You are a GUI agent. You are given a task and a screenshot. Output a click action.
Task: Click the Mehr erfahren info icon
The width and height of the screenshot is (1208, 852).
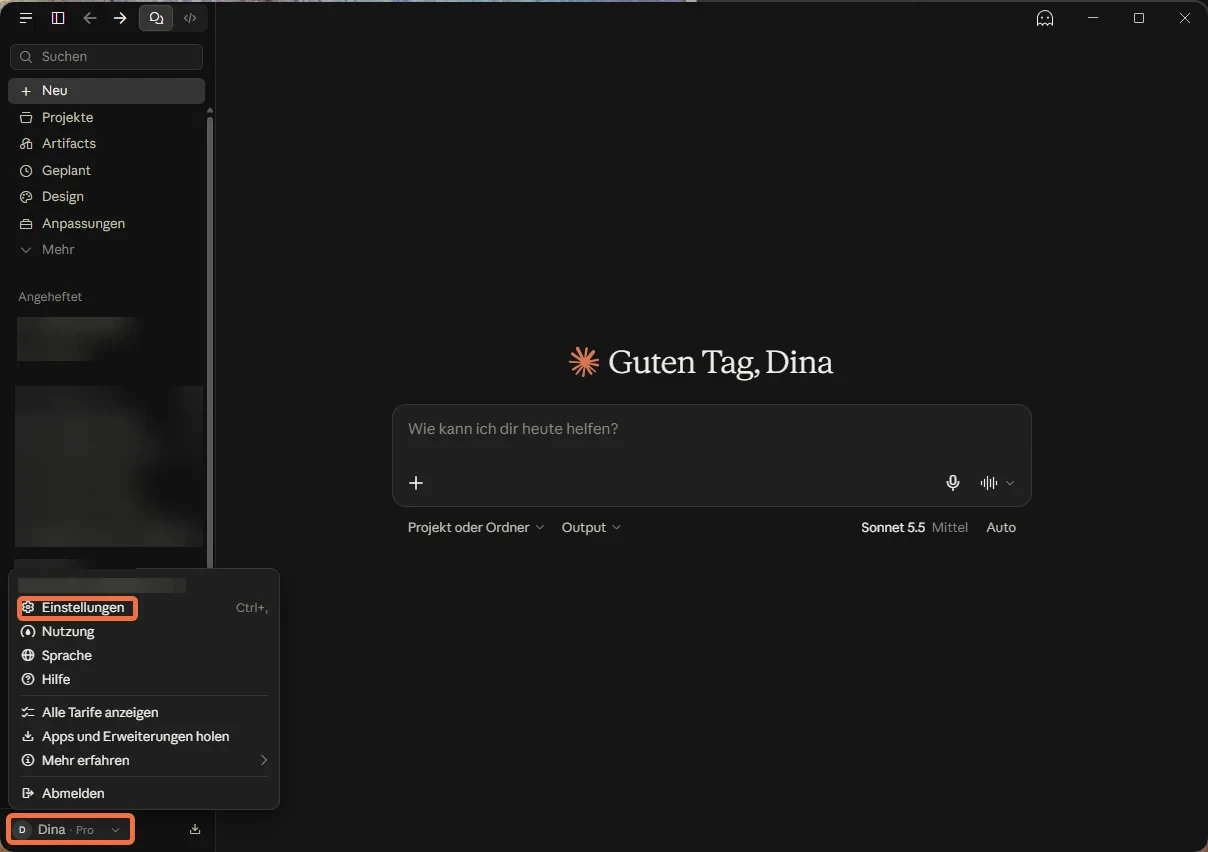tap(28, 760)
